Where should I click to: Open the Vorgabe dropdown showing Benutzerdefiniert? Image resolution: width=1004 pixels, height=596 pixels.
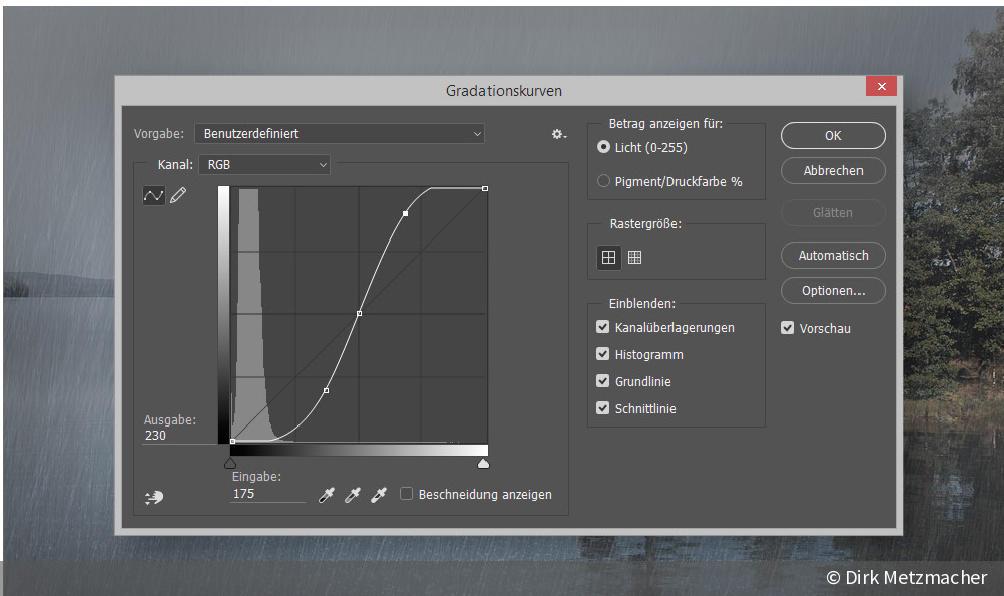(x=340, y=133)
